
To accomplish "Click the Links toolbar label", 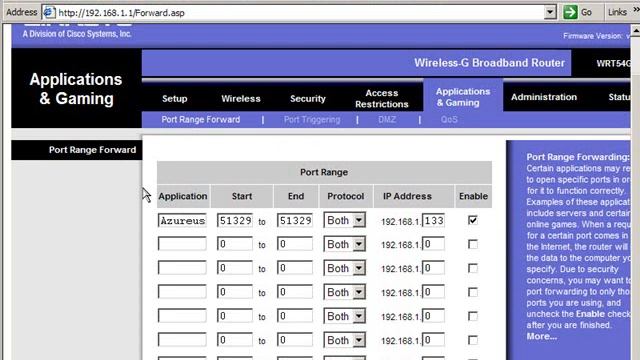I will click(x=617, y=12).
